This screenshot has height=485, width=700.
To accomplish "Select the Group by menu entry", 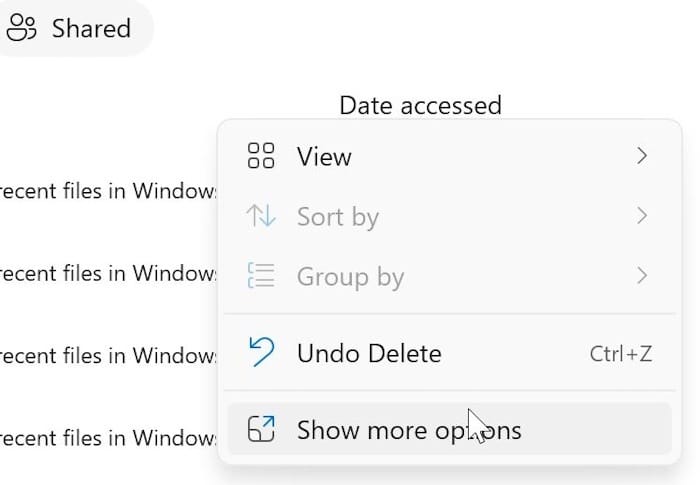I will (x=350, y=277).
